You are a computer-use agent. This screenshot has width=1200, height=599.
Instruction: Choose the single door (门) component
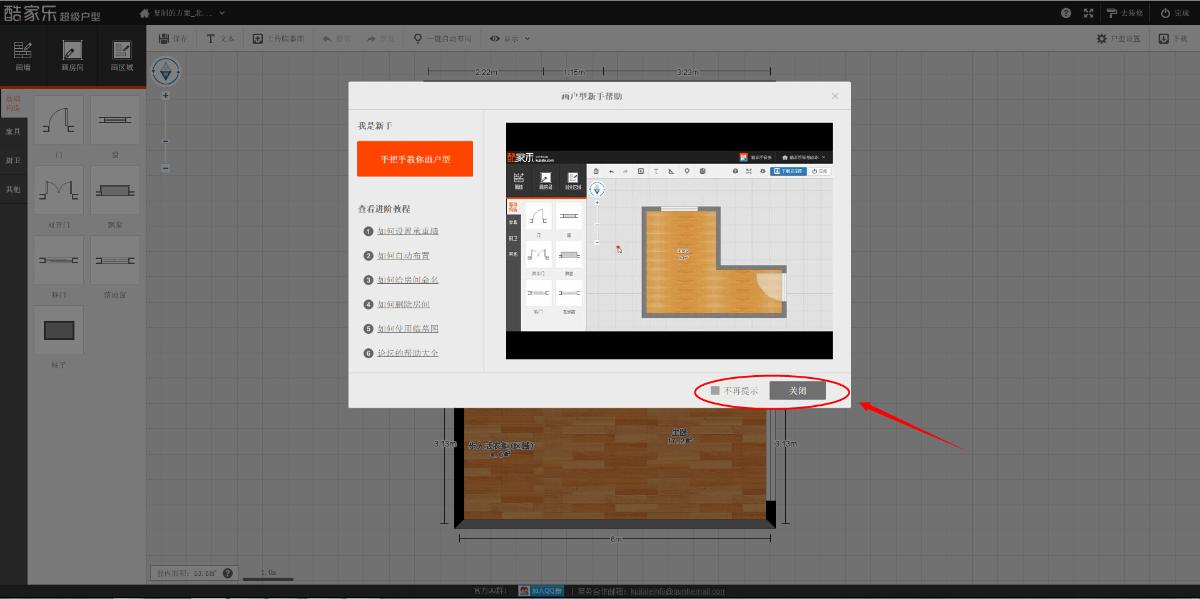click(x=59, y=122)
